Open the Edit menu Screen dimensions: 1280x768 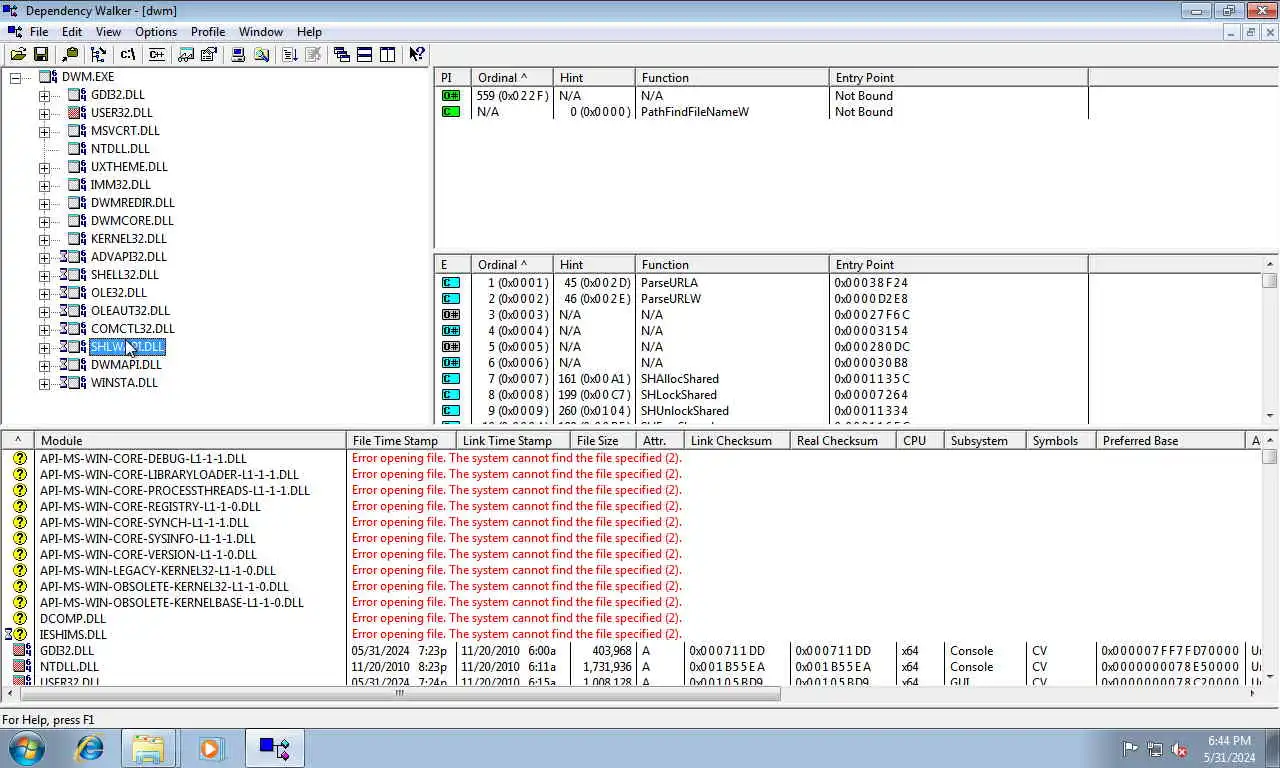[72, 32]
